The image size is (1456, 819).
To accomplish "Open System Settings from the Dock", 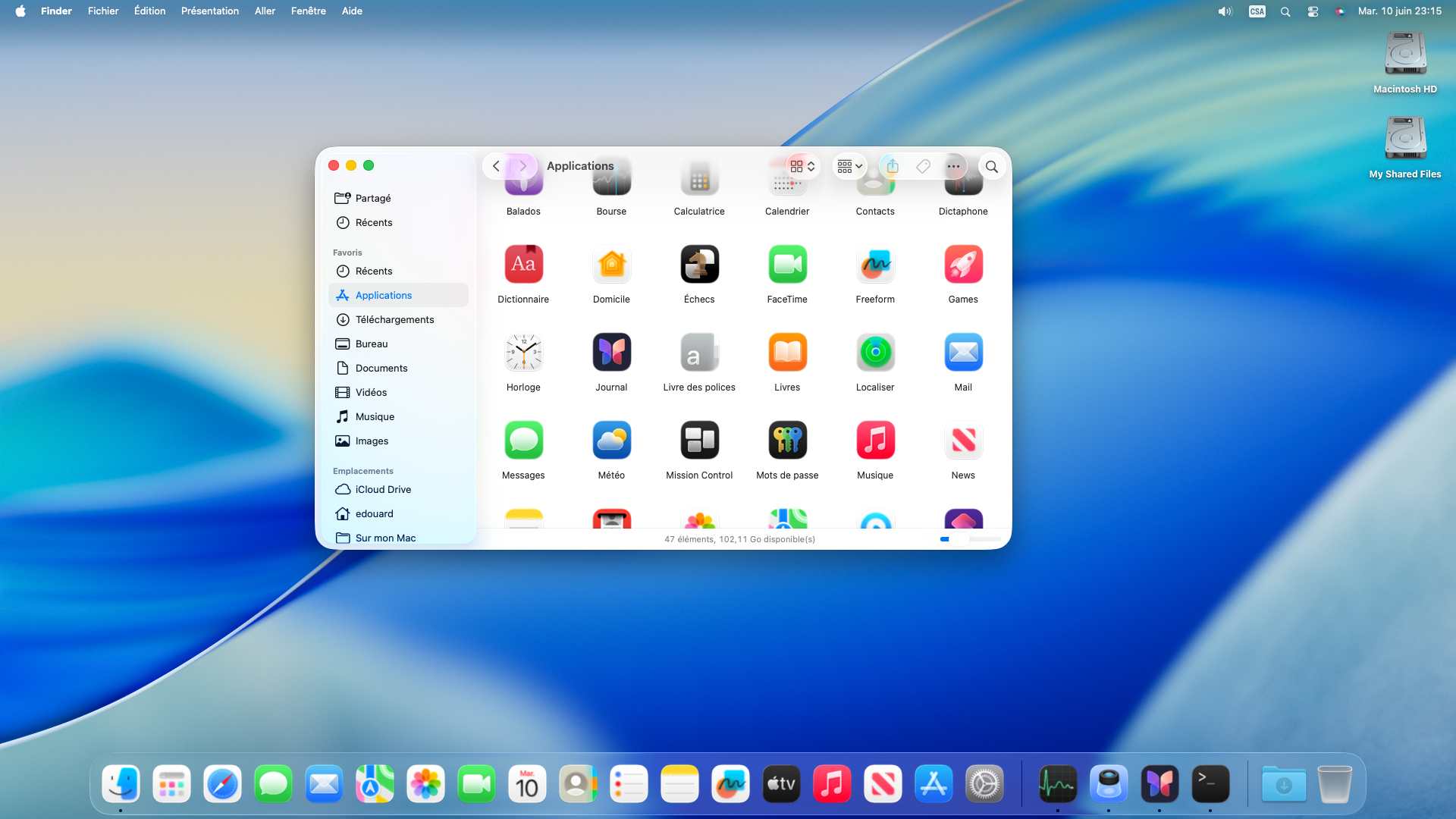I will (984, 784).
